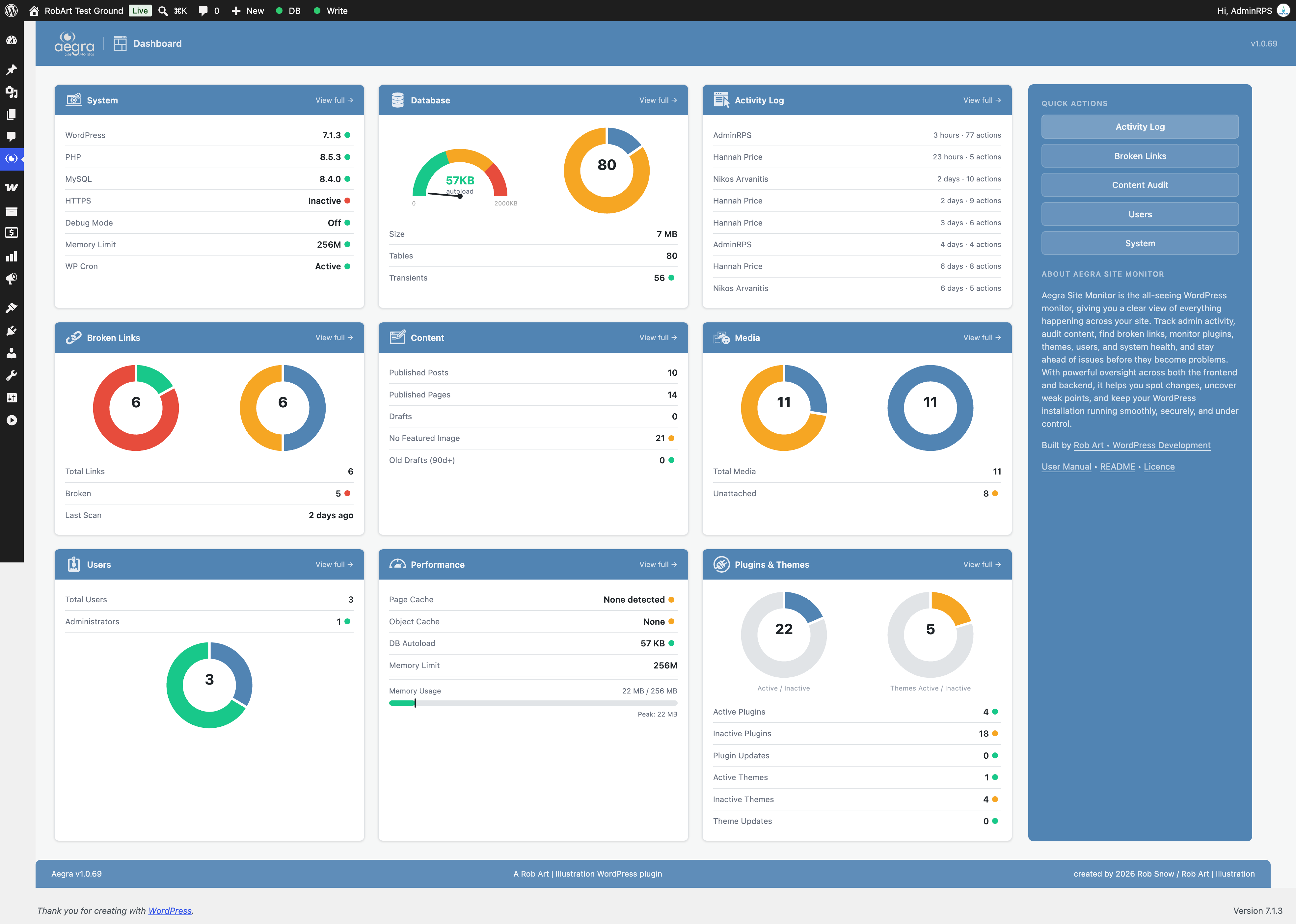Screen dimensions: 1296x924
Task: Open Pages from the sidebar
Action: pos(12,114)
